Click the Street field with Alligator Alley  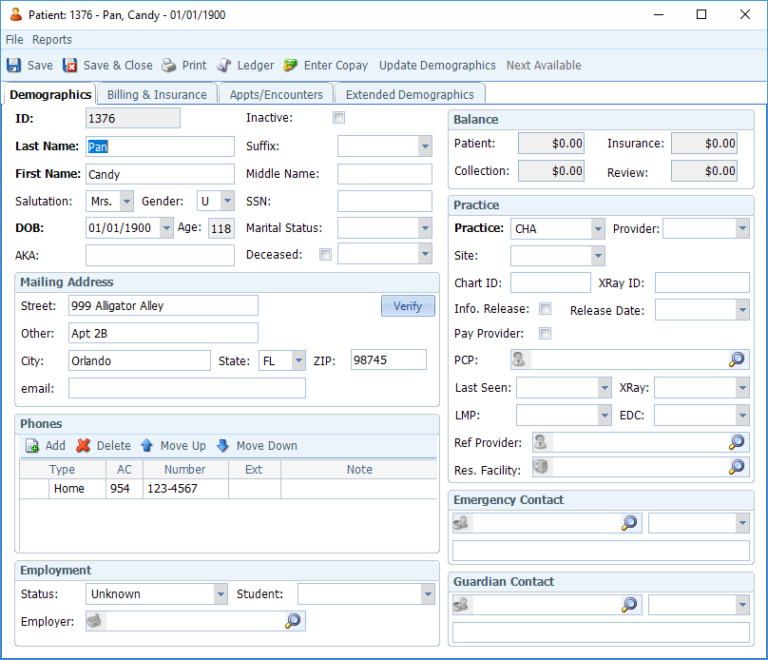(163, 306)
